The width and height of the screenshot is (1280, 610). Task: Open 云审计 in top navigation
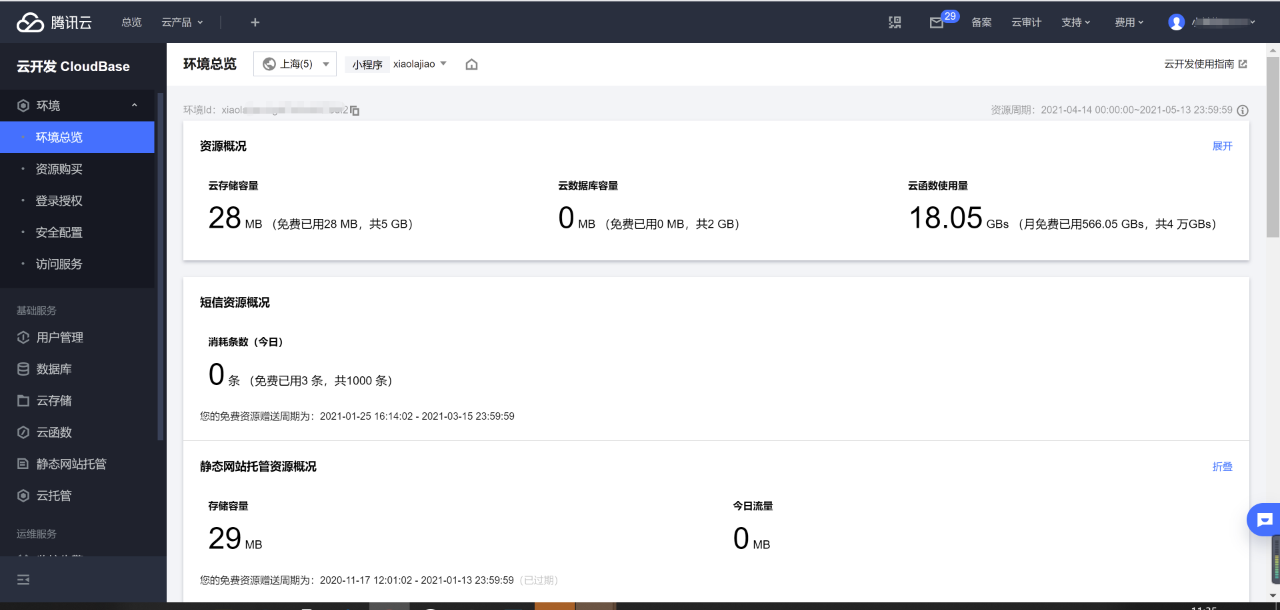1026,22
